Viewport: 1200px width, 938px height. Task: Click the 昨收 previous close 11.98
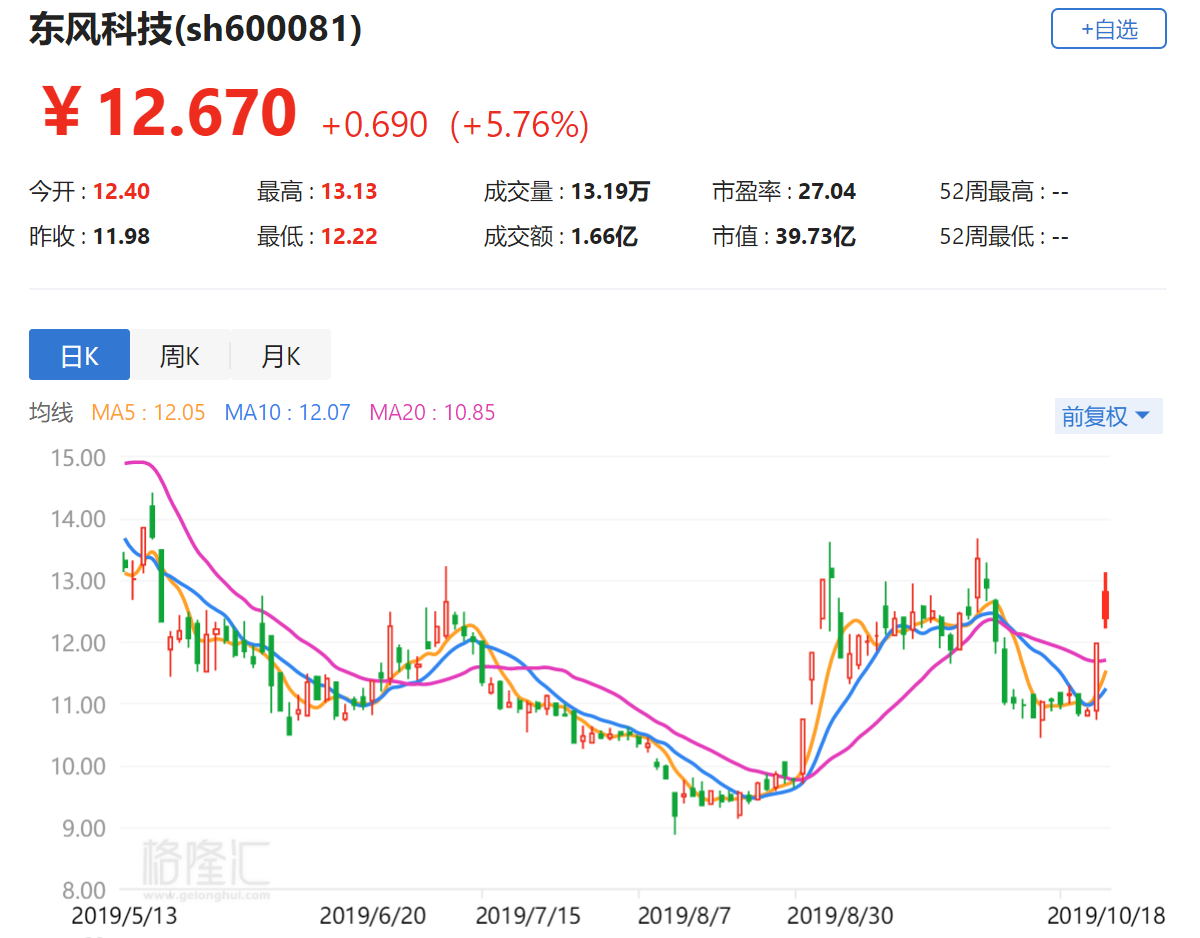121,237
